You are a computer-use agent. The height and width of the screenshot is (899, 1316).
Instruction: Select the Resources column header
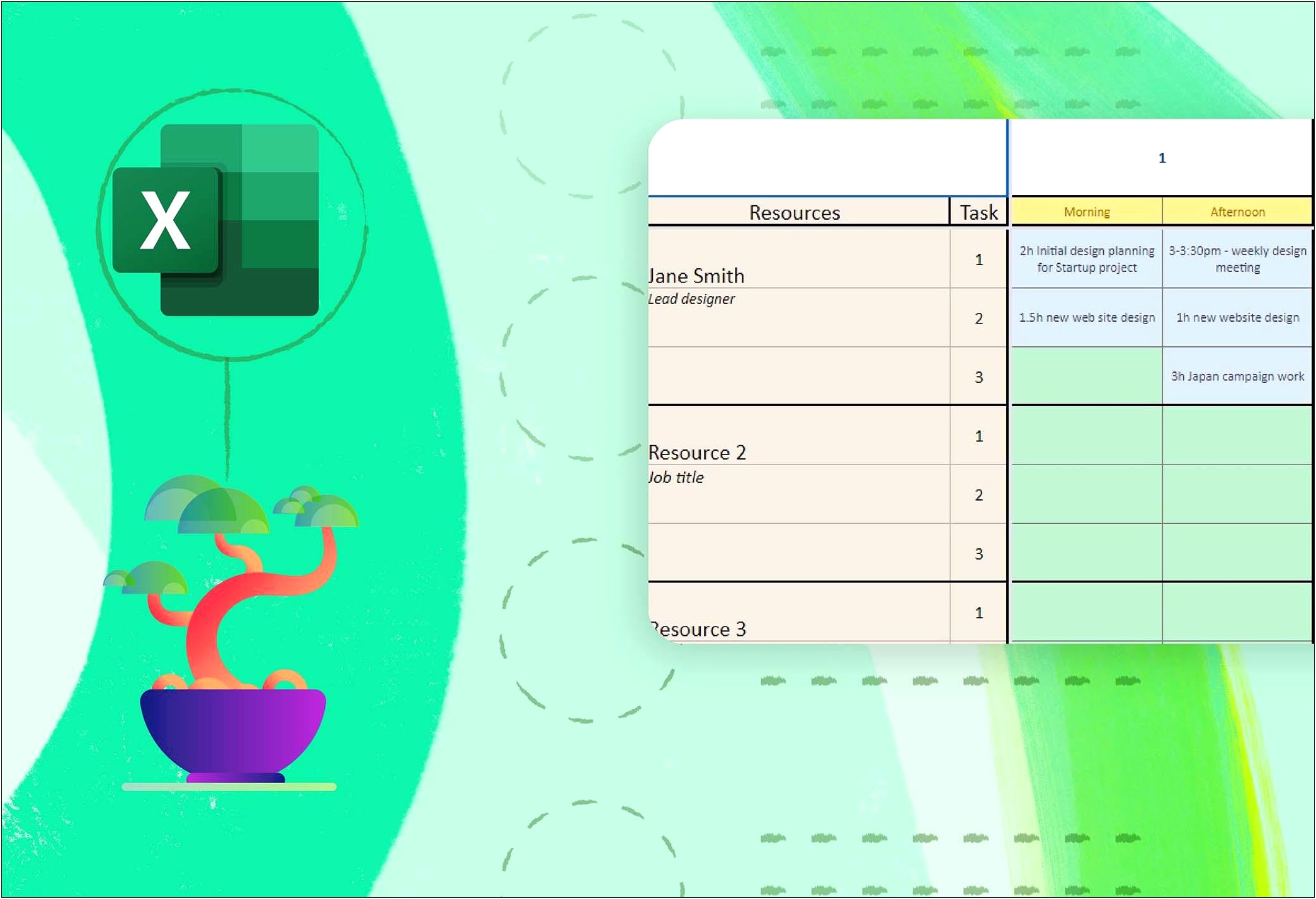[x=798, y=212]
